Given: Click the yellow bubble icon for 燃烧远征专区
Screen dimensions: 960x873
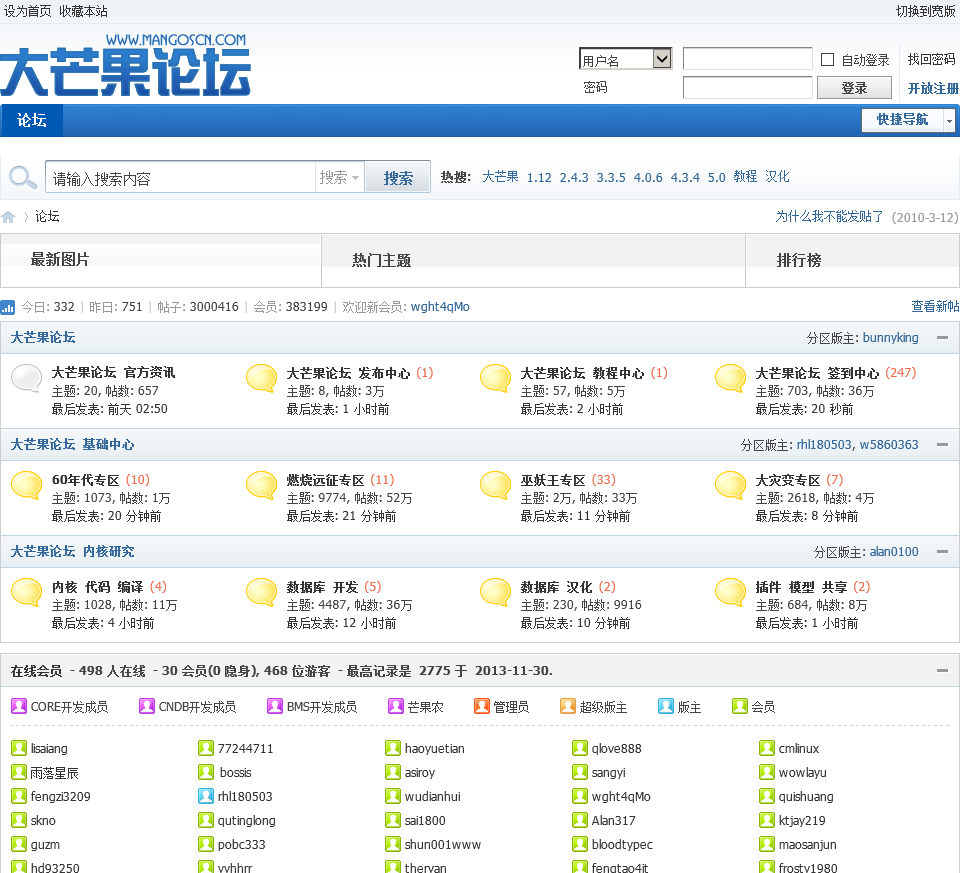Looking at the screenshot, I should 261,485.
